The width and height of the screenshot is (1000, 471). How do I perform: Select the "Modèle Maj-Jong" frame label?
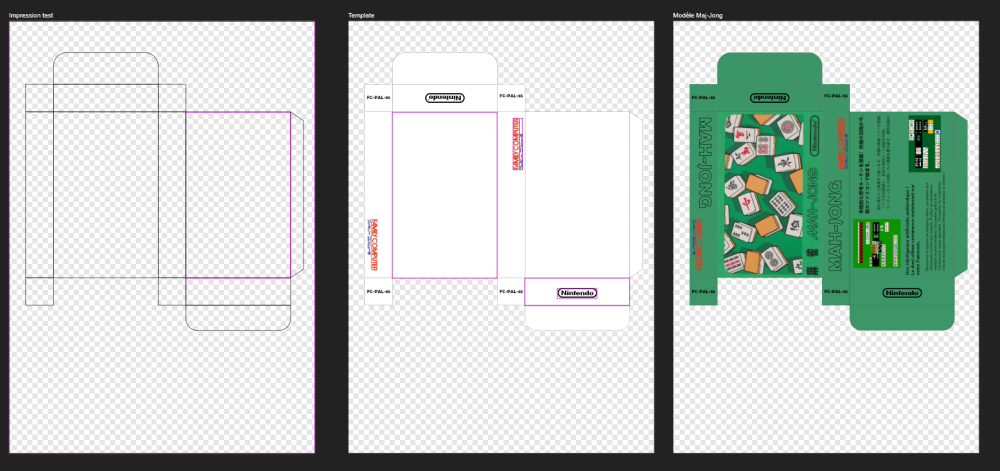[x=698, y=15]
